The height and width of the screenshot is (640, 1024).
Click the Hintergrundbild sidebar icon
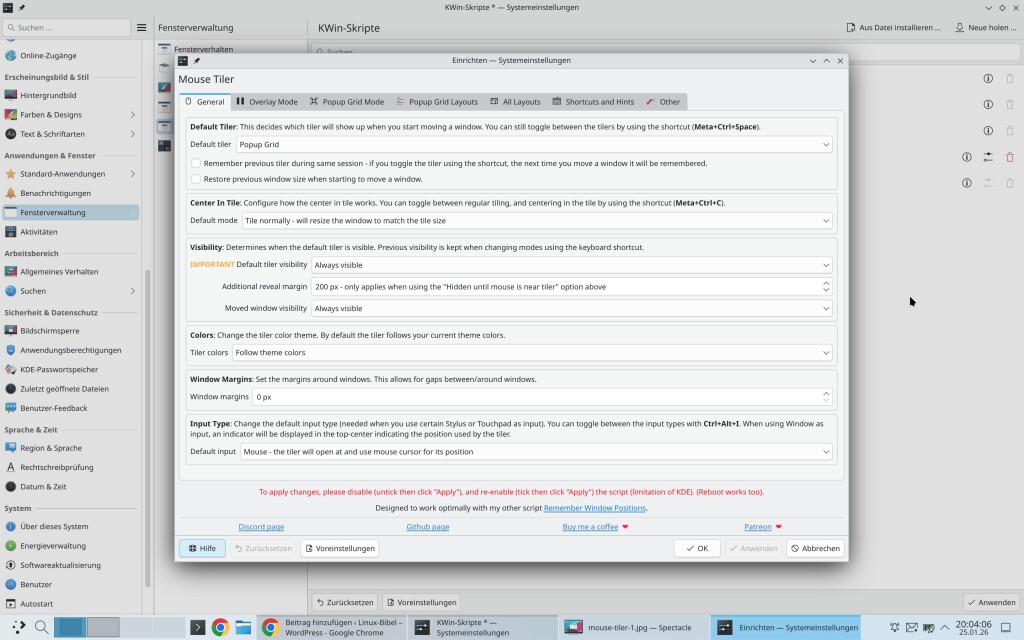point(11,95)
